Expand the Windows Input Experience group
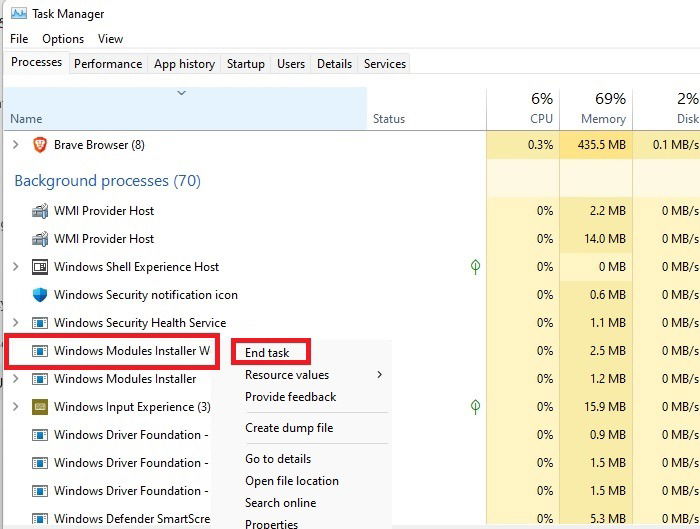Screen dimensions: 700x529 16,407
